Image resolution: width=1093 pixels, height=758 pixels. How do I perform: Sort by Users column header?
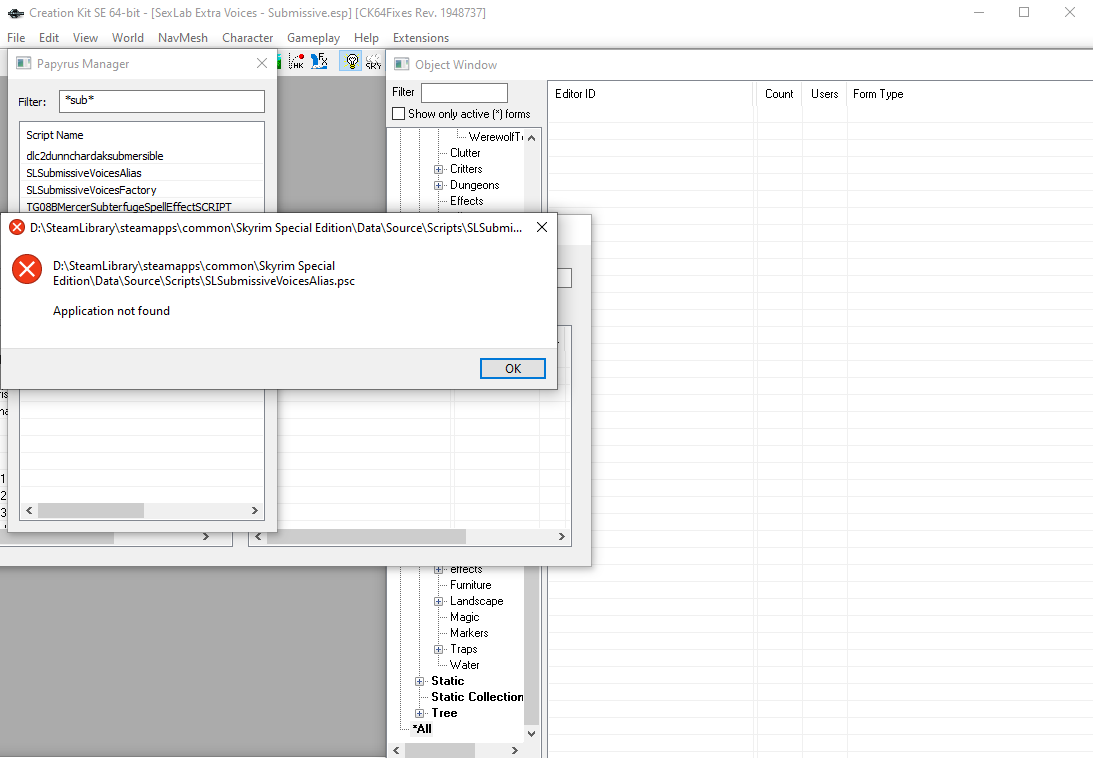tap(825, 93)
